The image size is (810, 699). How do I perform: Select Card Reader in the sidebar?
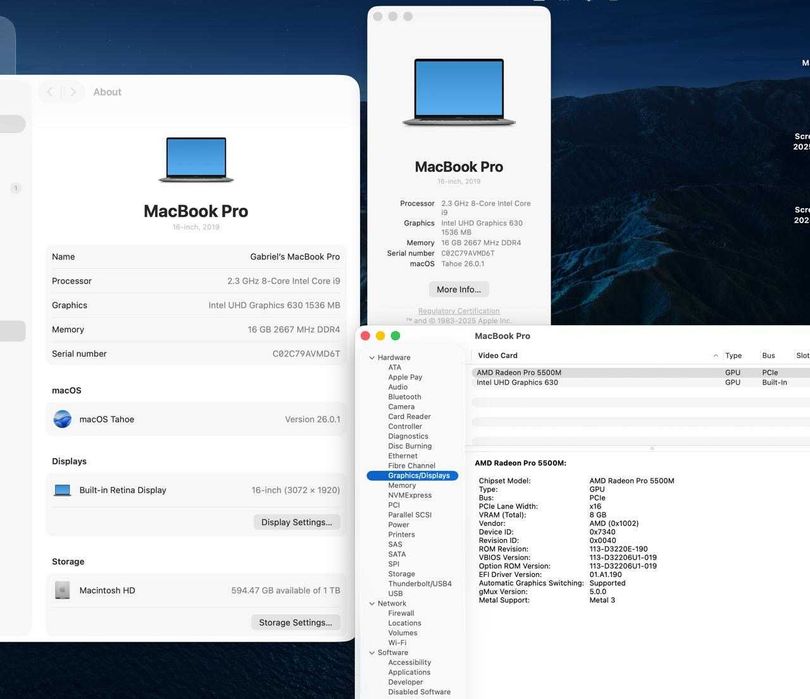point(409,416)
